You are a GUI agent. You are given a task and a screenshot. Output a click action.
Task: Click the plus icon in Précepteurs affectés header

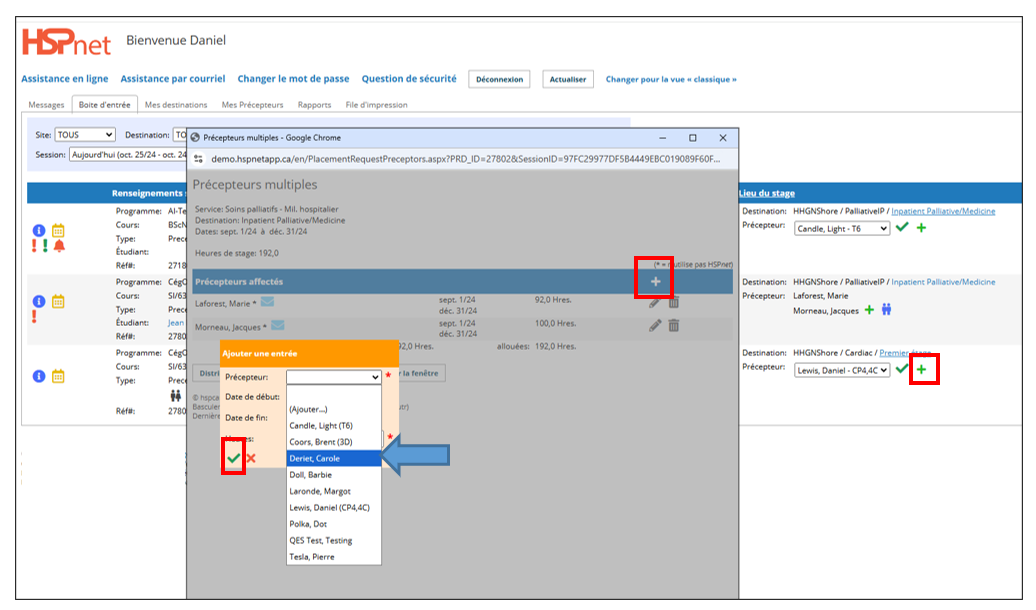pos(655,282)
